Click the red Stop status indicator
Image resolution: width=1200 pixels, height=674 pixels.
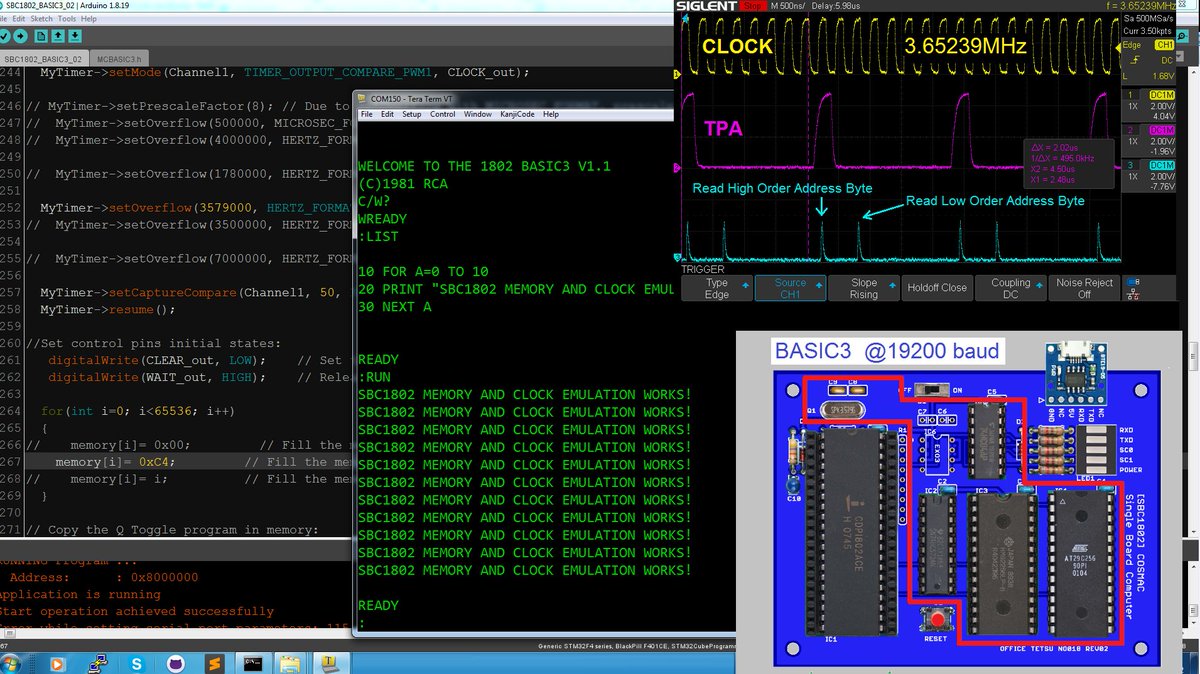754,6
